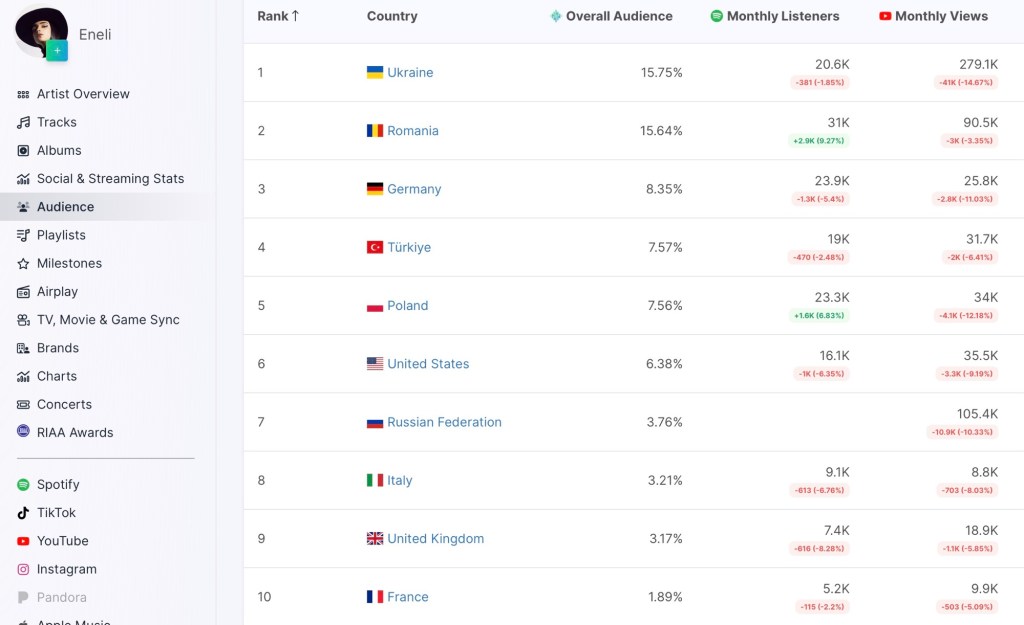Click the RIAA Awards badge icon
1024x625 pixels.
coord(24,432)
